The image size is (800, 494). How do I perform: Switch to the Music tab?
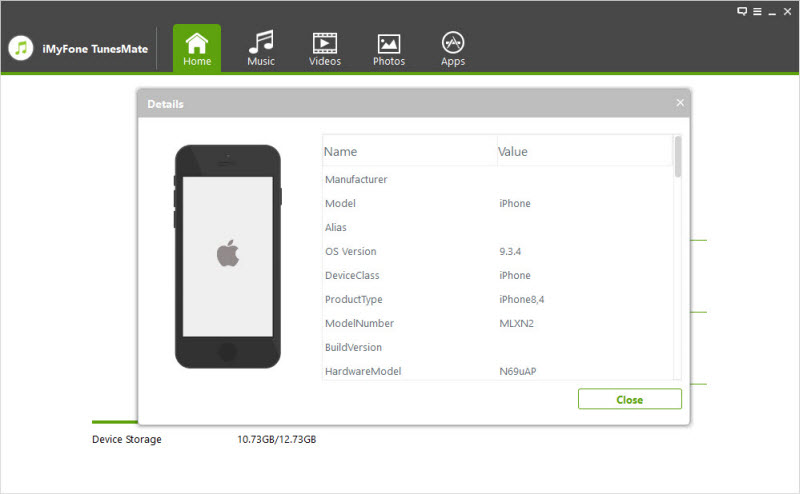tap(261, 48)
